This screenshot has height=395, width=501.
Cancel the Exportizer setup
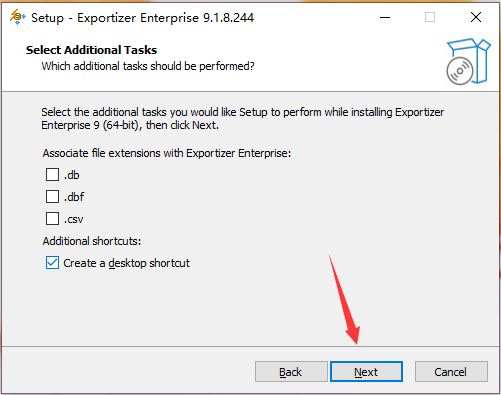(x=451, y=372)
